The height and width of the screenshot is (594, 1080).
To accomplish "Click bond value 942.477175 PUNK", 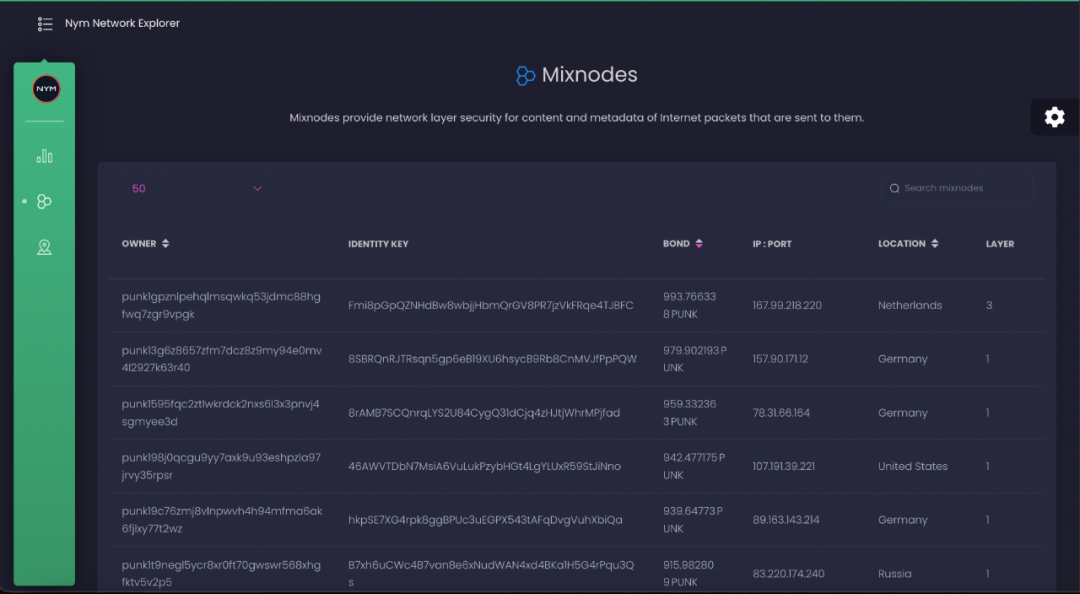I will (694, 467).
